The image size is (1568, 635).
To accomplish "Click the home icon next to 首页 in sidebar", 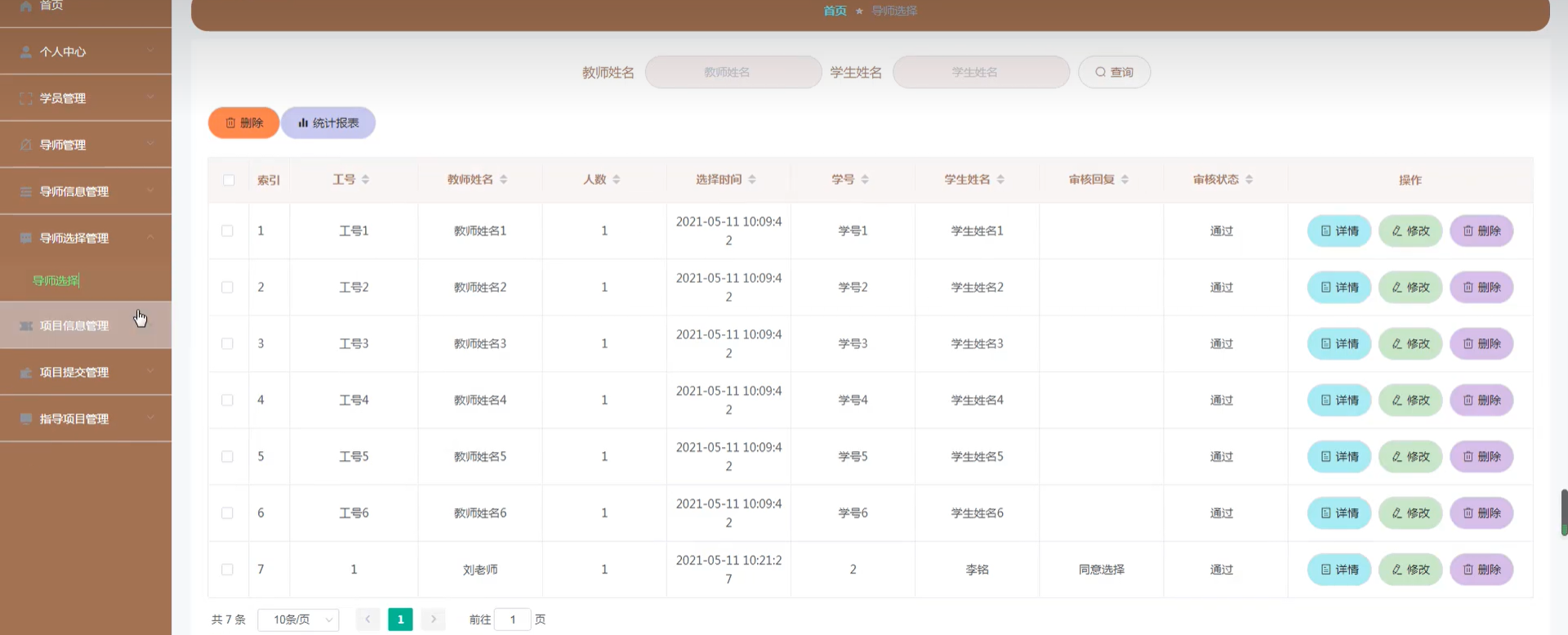I will pos(26,6).
